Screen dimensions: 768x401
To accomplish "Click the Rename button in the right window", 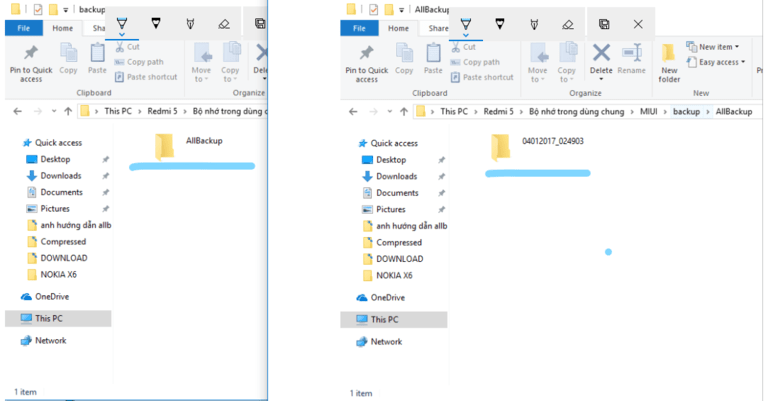I will coord(631,59).
